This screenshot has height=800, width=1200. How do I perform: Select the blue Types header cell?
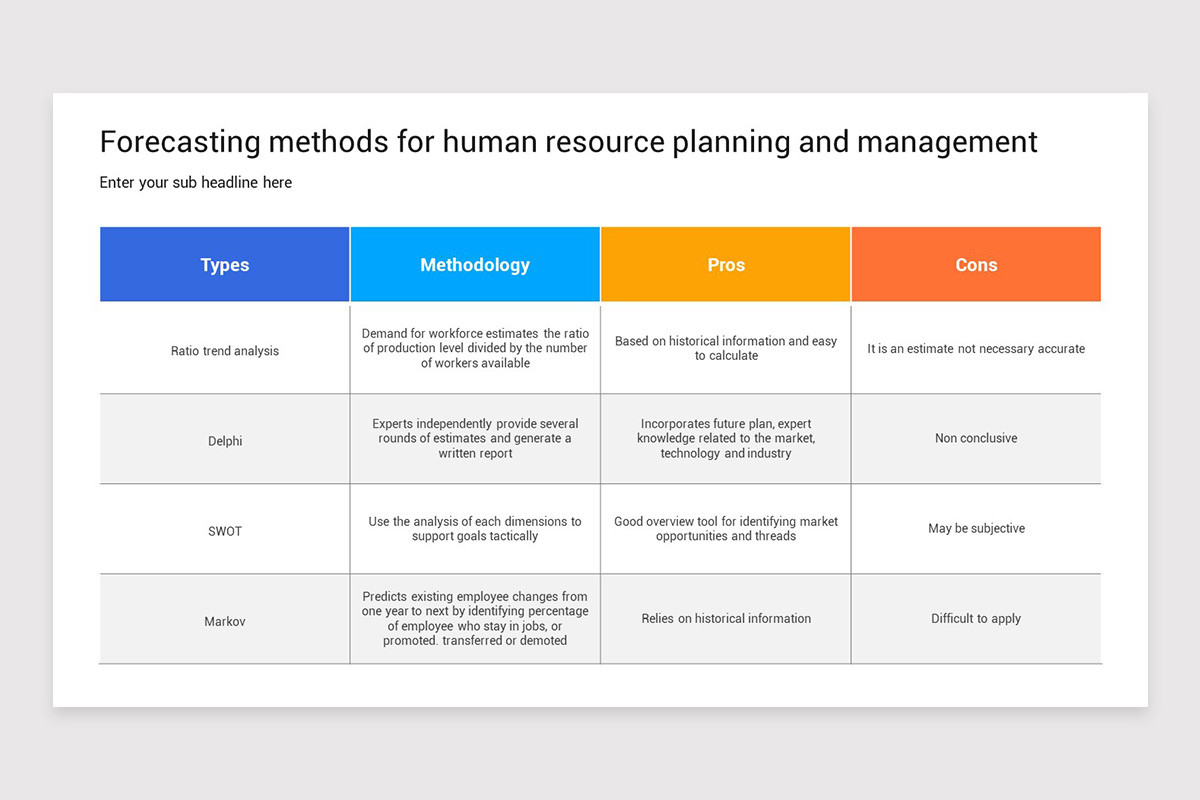tap(224, 264)
